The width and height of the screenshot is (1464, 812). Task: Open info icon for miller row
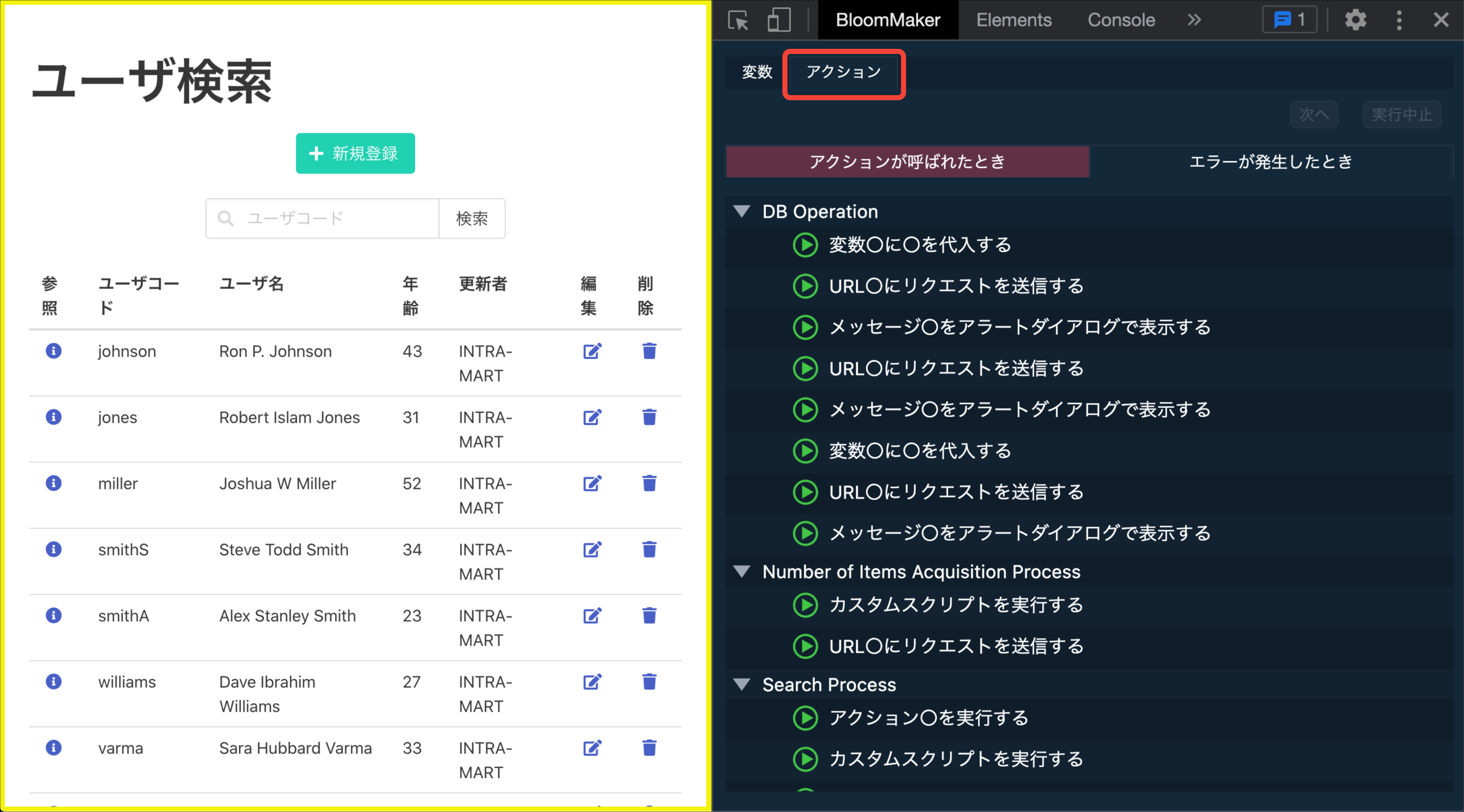tap(53, 483)
